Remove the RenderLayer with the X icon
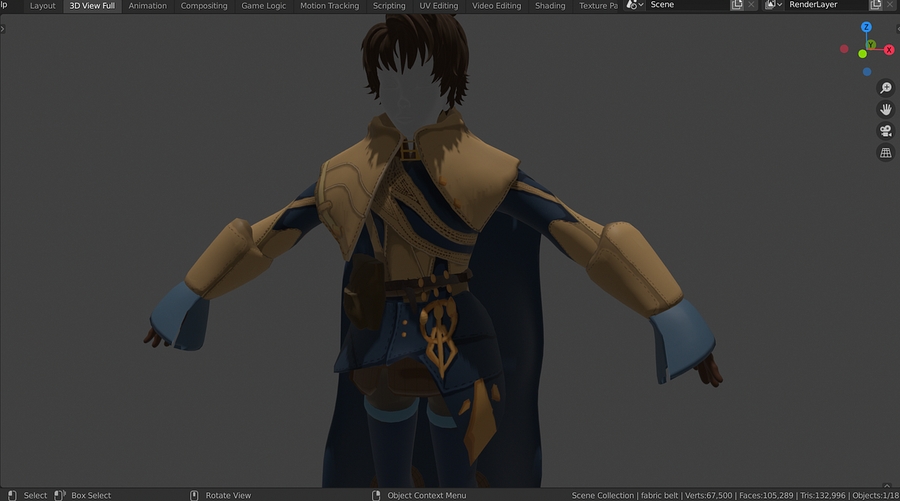The height and width of the screenshot is (501, 900). tap(892, 5)
